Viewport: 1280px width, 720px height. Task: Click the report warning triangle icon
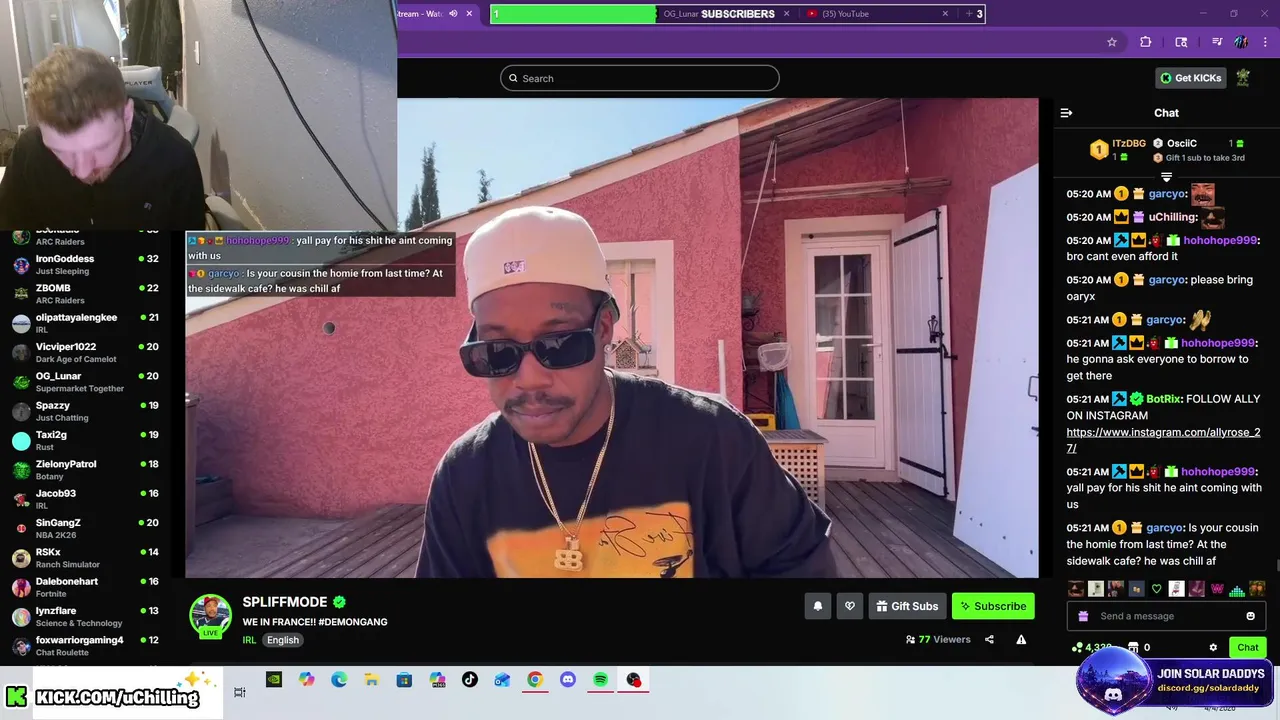[1021, 640]
